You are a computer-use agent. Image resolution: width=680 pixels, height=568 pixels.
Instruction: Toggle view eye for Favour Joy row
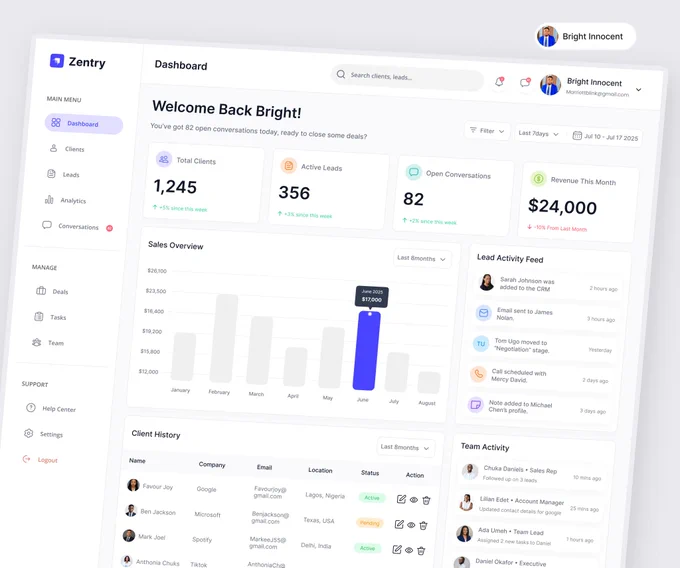[414, 500]
